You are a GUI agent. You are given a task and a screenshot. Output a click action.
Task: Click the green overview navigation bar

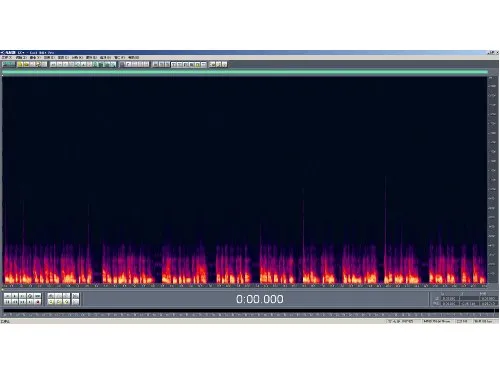pos(245,72)
